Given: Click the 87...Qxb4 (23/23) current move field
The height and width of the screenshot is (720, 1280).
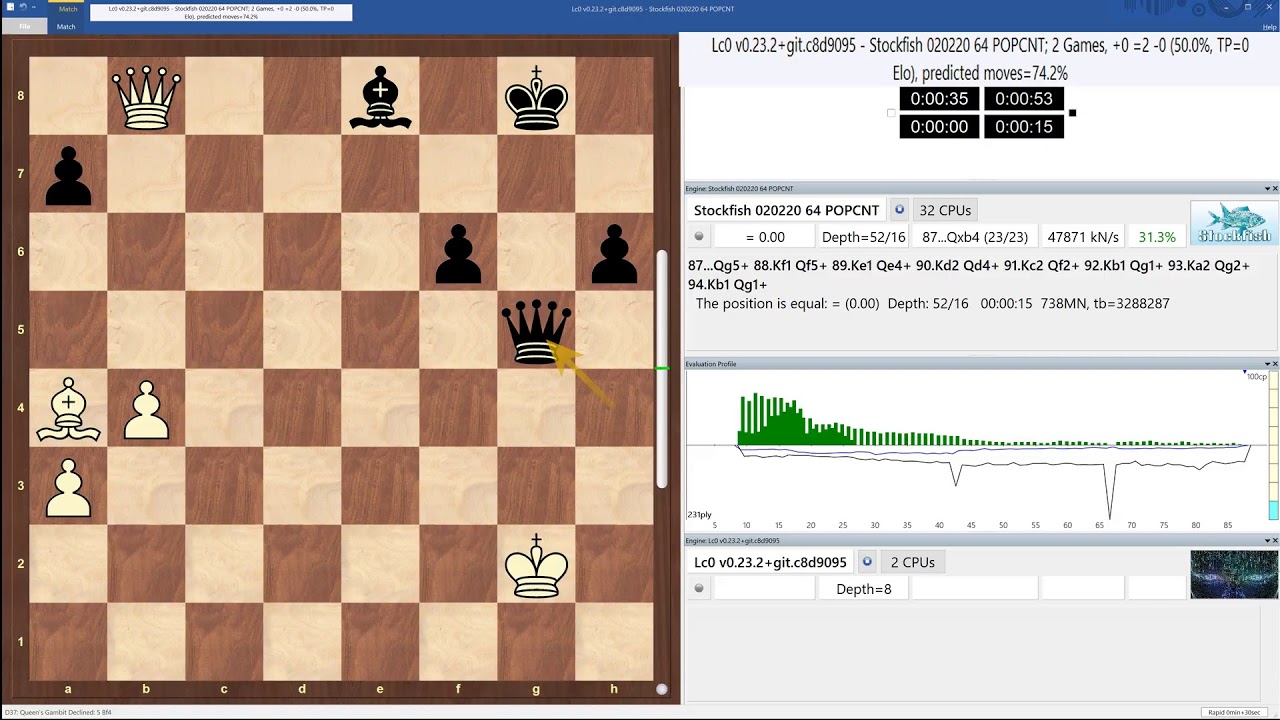Looking at the screenshot, I should point(975,237).
